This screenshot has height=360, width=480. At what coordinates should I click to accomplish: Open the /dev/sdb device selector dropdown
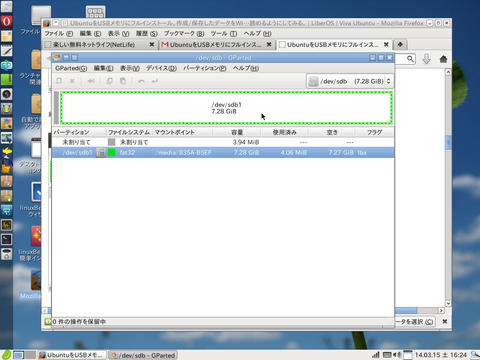pyautogui.click(x=350, y=81)
